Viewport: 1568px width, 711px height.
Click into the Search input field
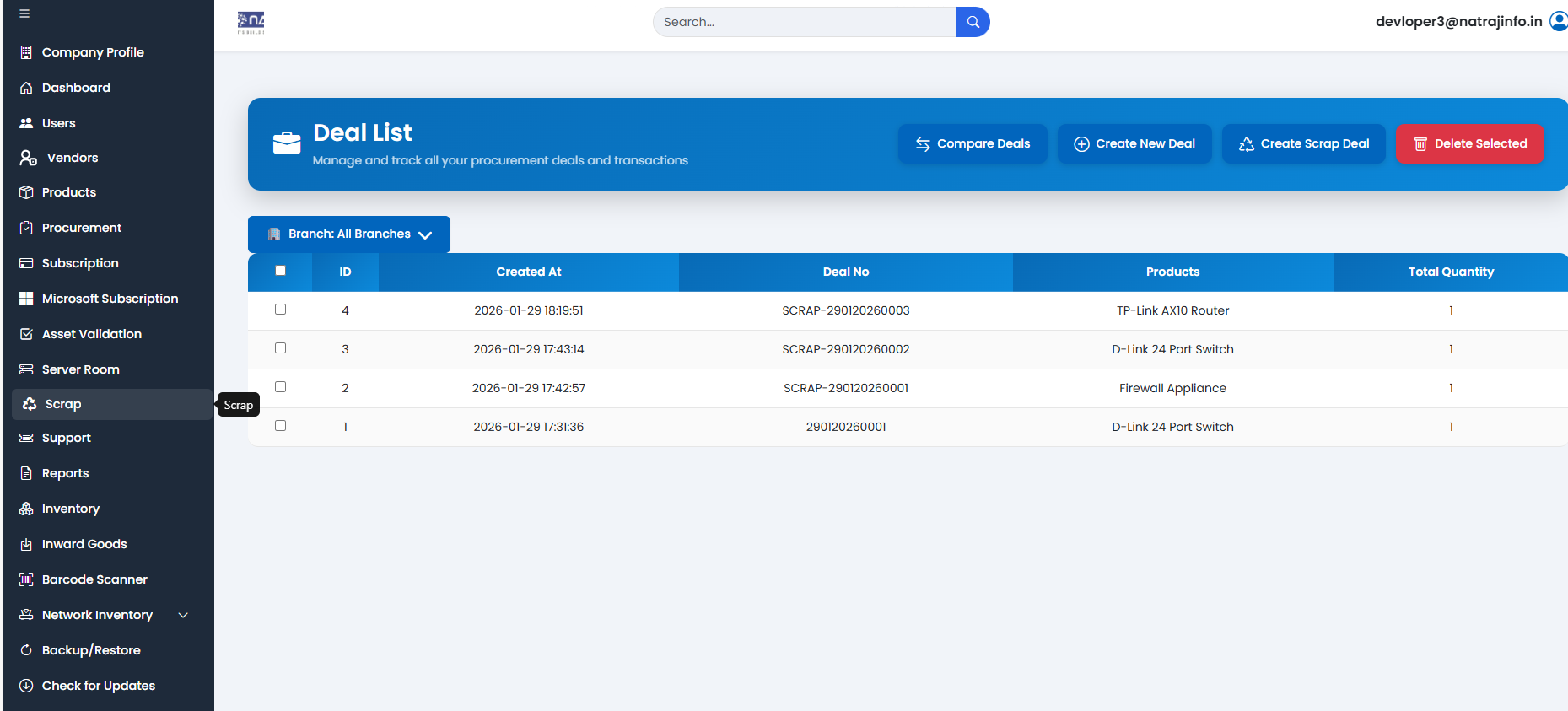pos(805,22)
